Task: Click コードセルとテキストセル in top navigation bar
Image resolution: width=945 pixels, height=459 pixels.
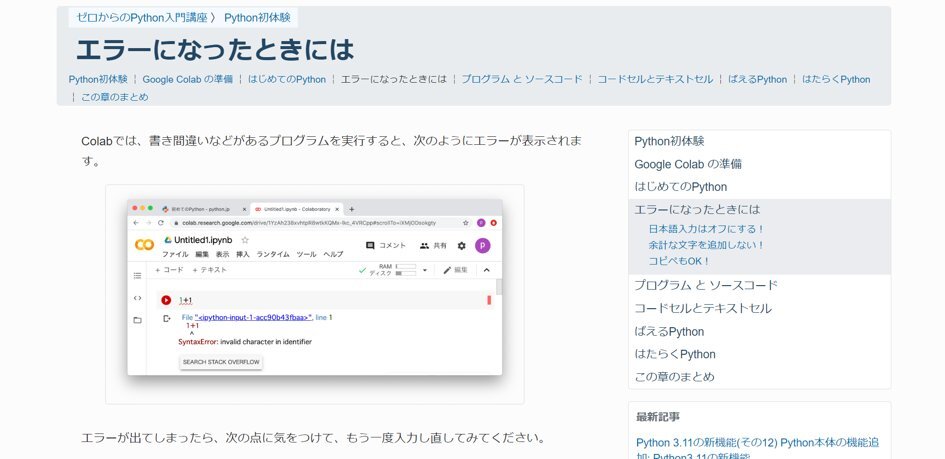Action: [655, 79]
